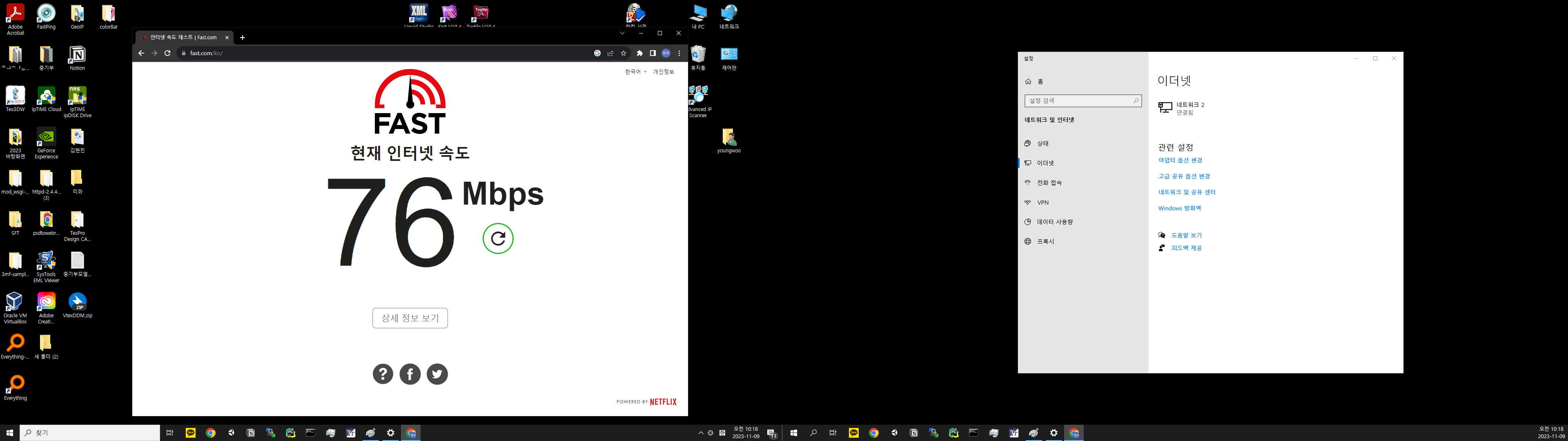This screenshot has width=1568, height=441.
Task: Open Chrome three-dot menu
Action: coord(679,53)
